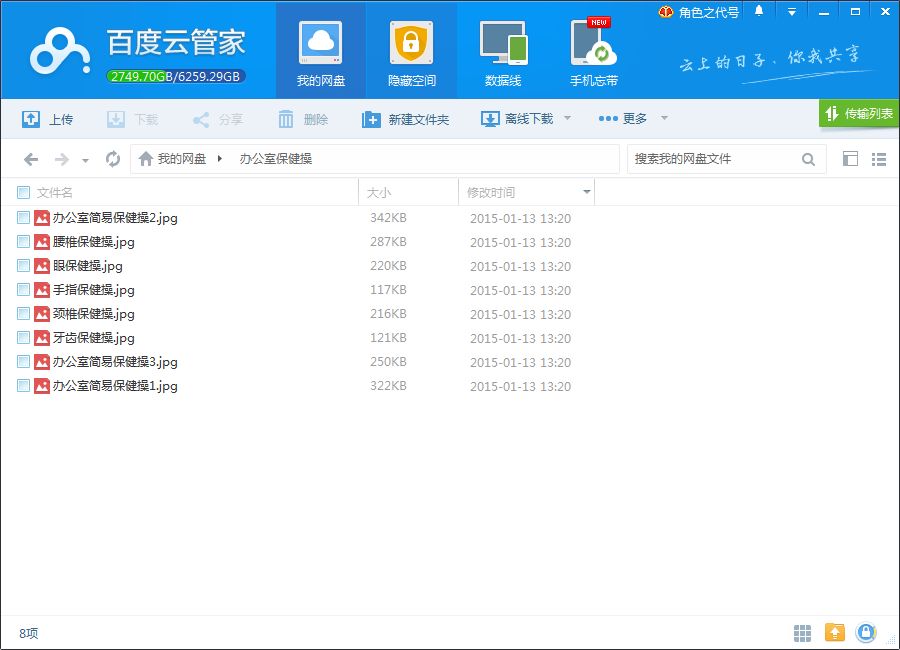Open the 更多 dropdown menu
This screenshot has height=650, width=900.
point(632,119)
